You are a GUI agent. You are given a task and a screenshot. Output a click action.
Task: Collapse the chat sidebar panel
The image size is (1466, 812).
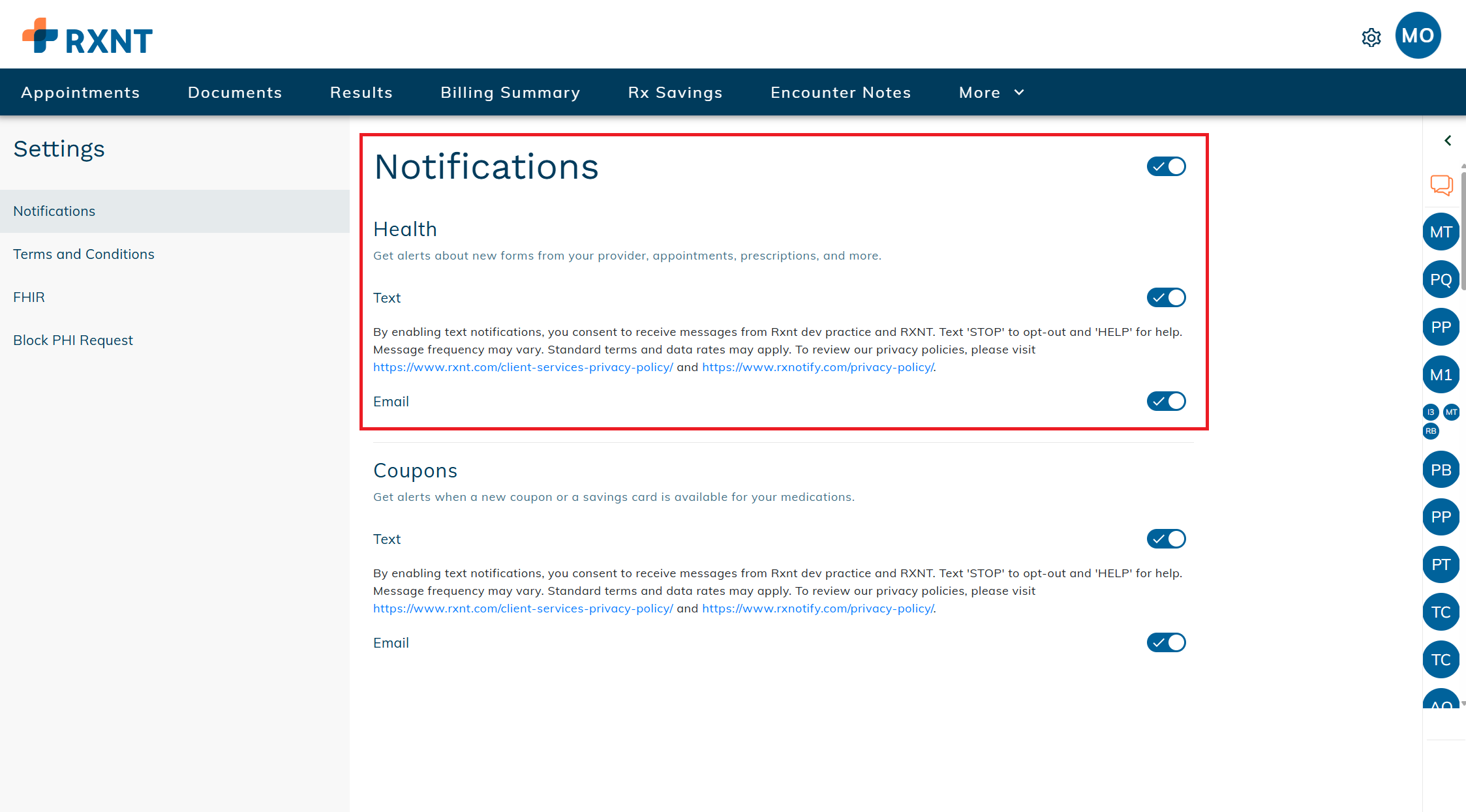point(1448,140)
